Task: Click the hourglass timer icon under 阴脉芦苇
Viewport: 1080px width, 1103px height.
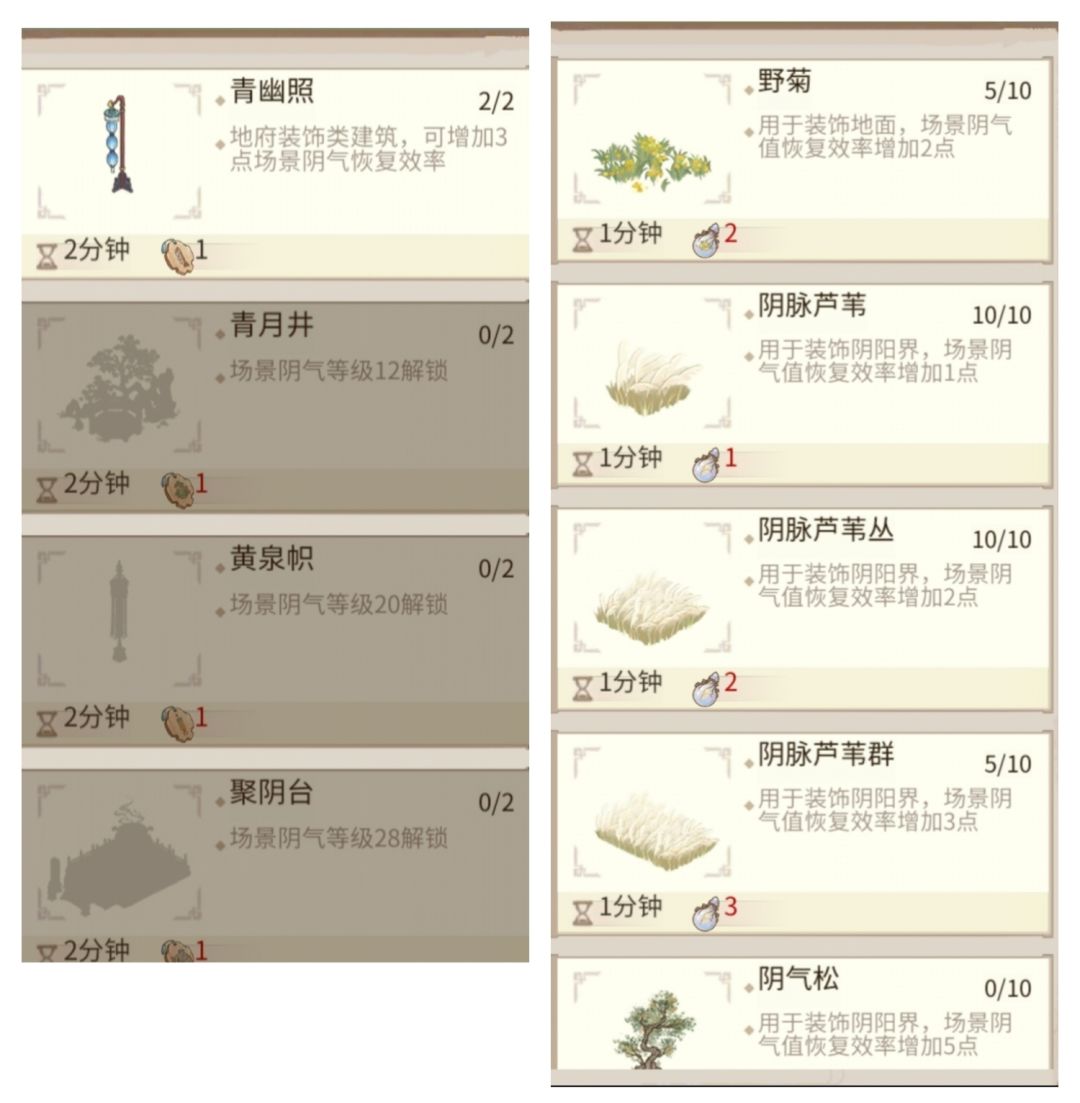Action: click(583, 464)
